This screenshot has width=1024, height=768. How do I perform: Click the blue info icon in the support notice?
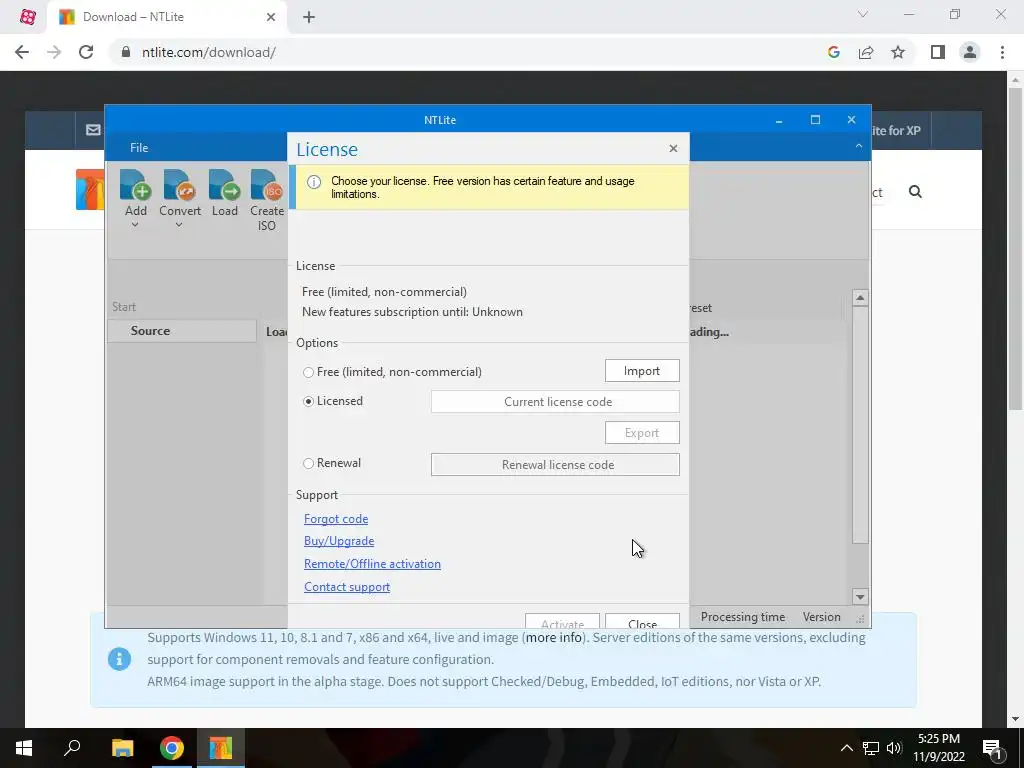(x=119, y=659)
